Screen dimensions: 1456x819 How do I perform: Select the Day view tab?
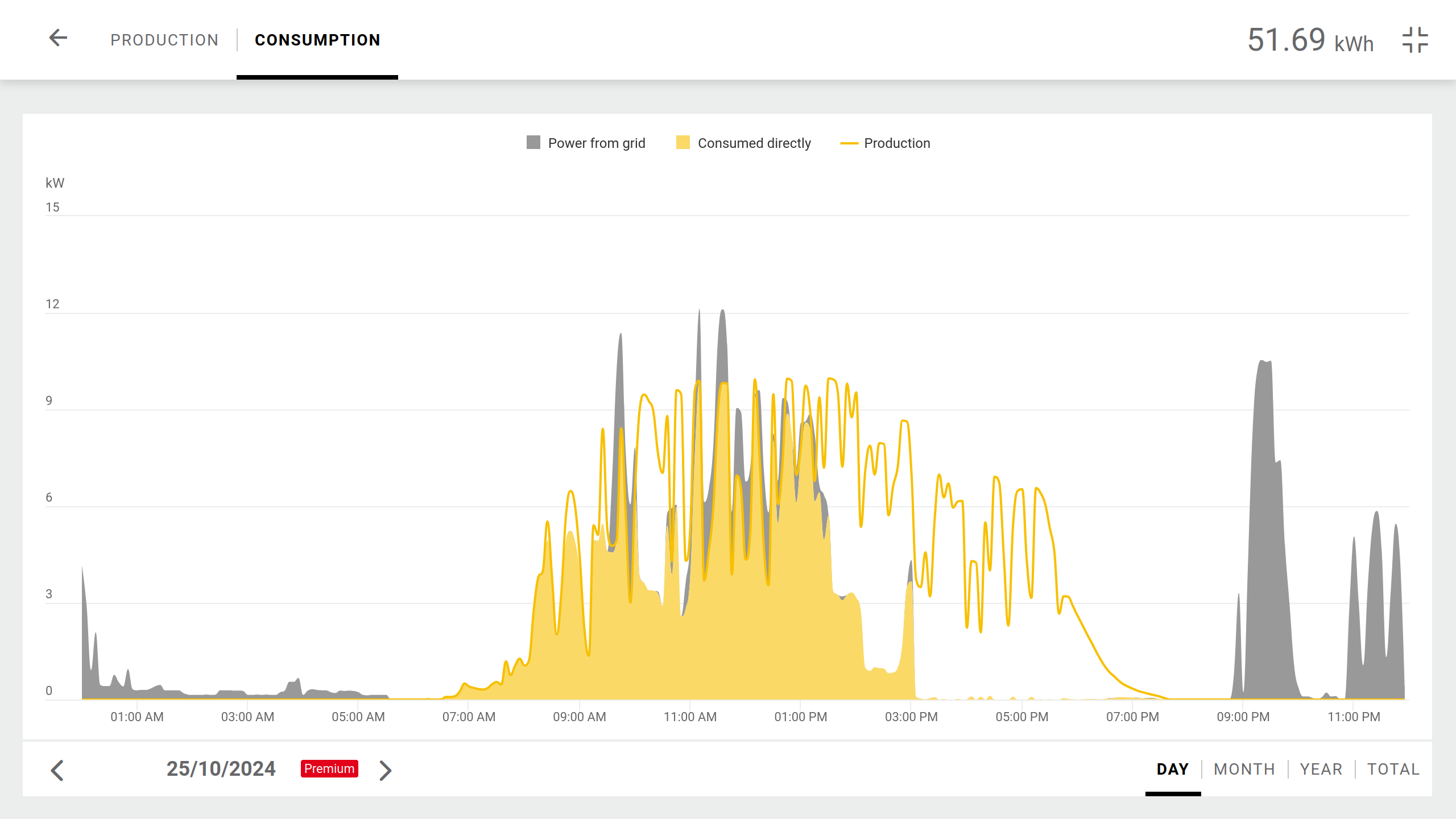pos(1173,769)
